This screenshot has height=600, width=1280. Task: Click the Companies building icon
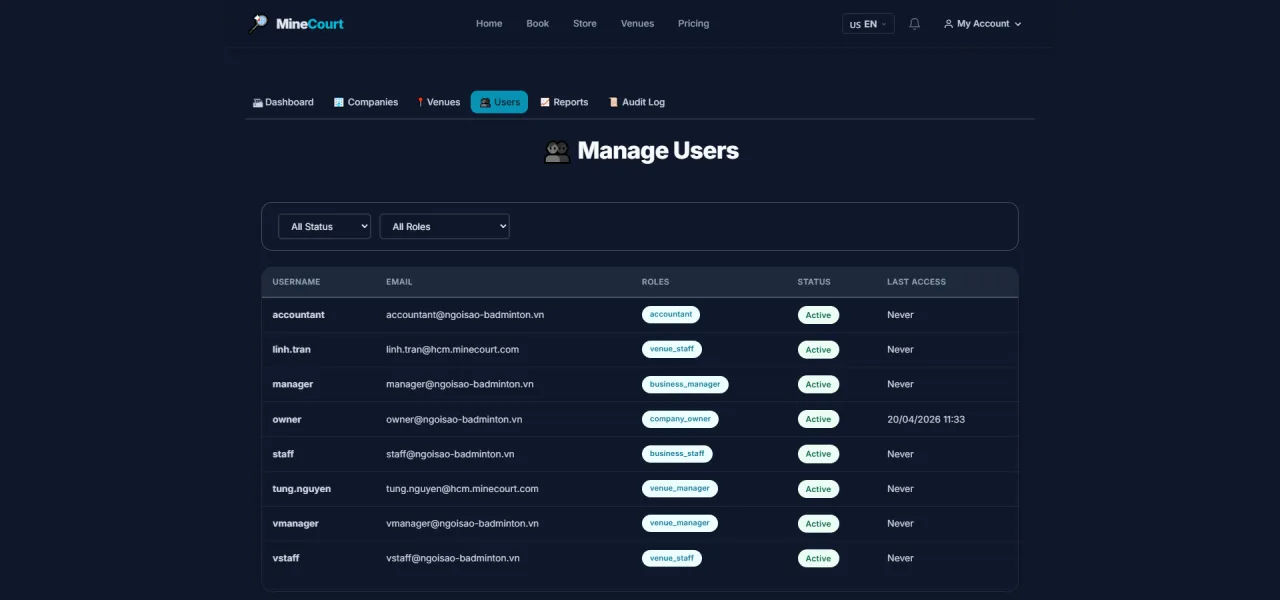[x=339, y=102]
